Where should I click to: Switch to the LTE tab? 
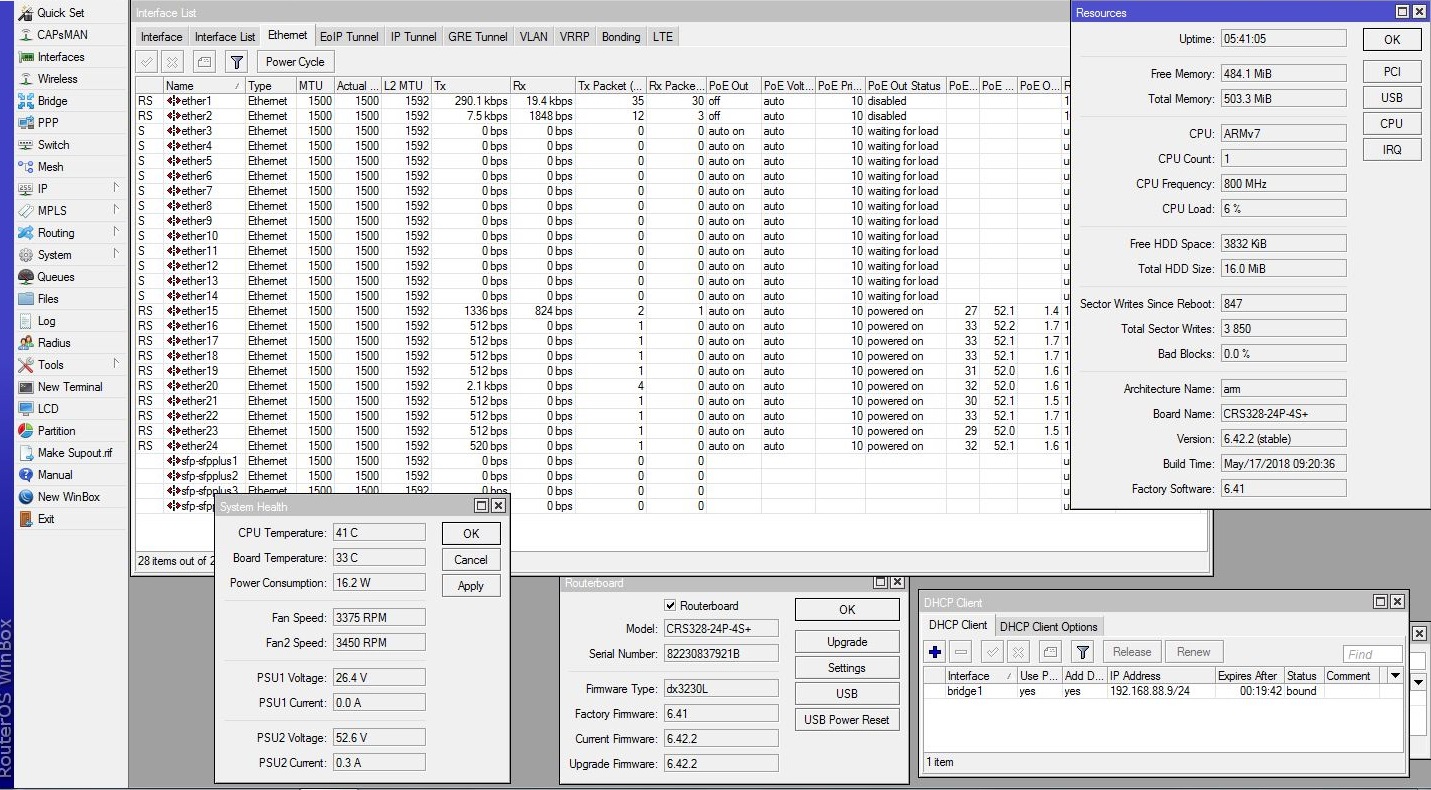click(663, 37)
